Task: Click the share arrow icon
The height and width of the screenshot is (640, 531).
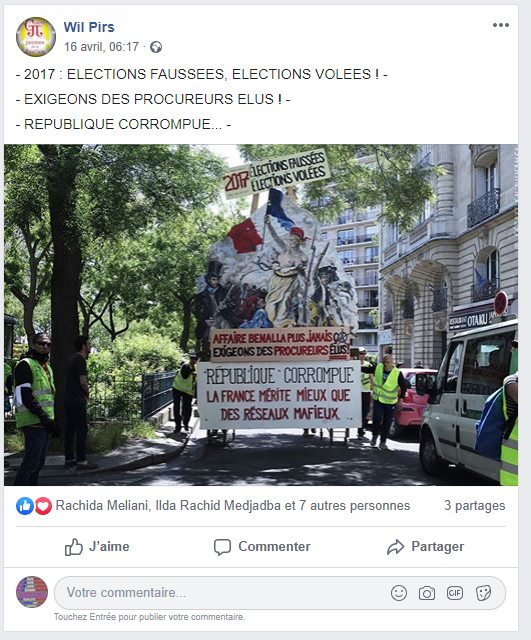Action: click(395, 547)
